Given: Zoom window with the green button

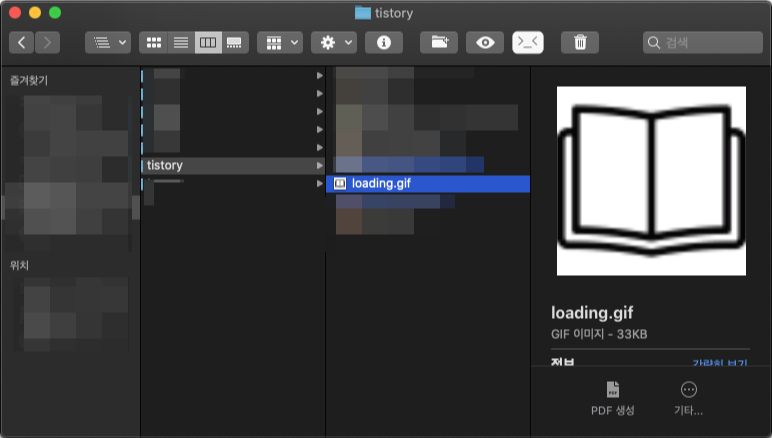Looking at the screenshot, I should 55,13.
